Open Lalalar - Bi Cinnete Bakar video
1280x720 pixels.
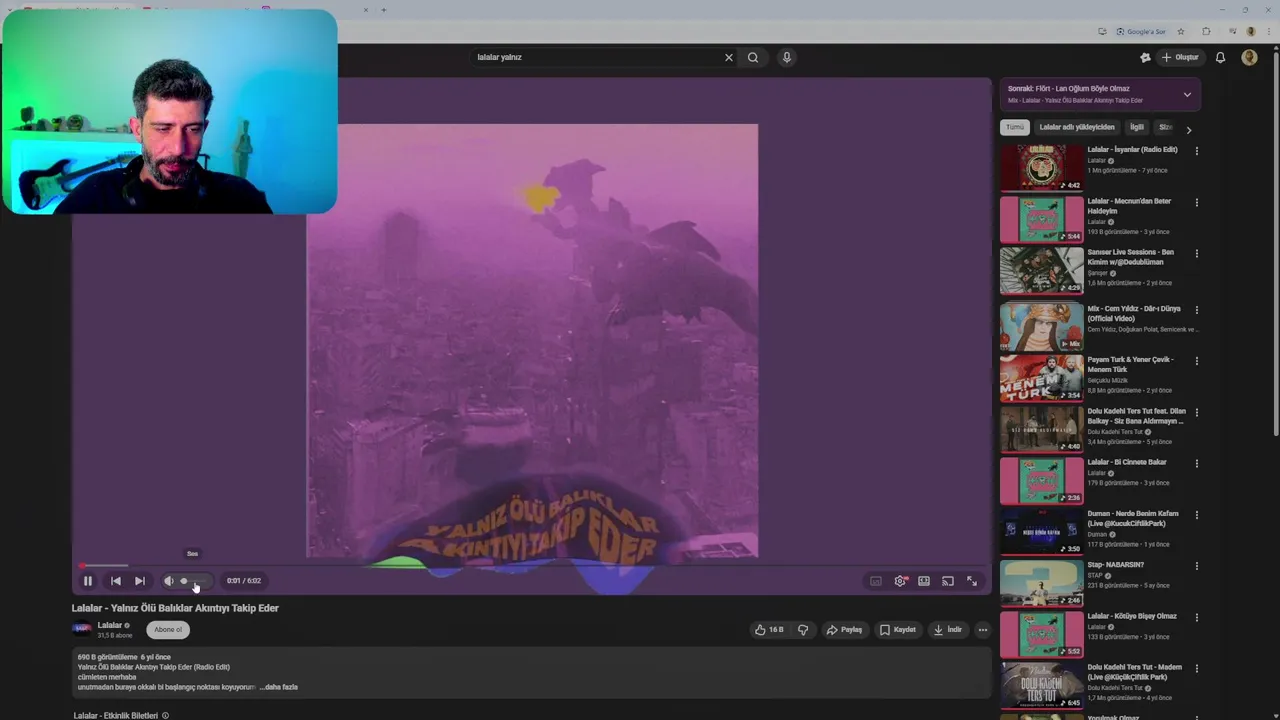tap(1042, 481)
